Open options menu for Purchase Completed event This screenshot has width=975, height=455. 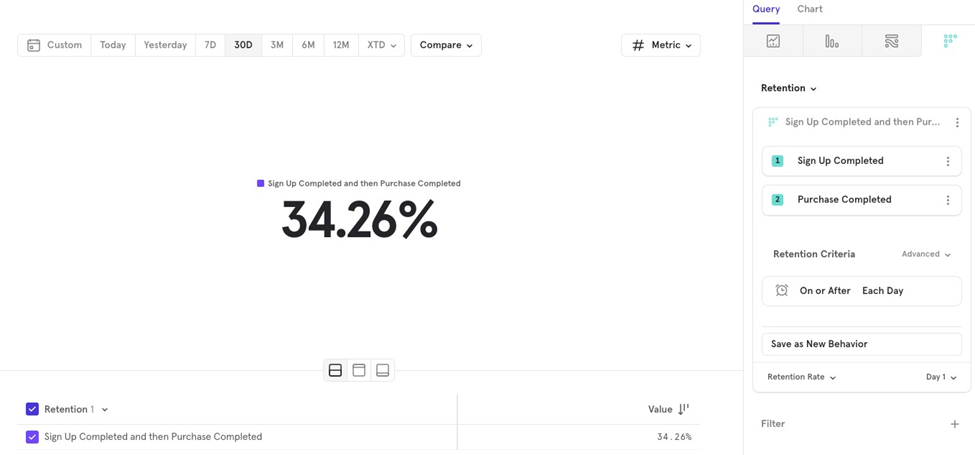(x=948, y=200)
